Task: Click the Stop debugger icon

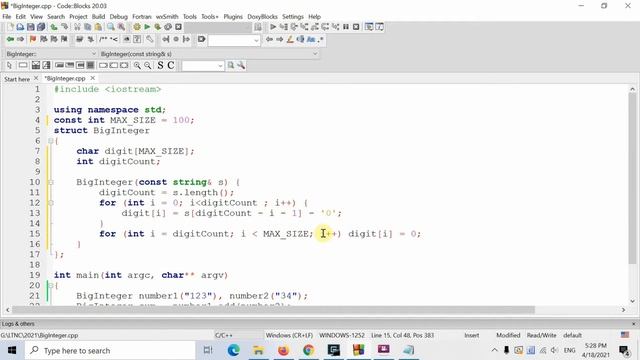Action: pos(356,27)
